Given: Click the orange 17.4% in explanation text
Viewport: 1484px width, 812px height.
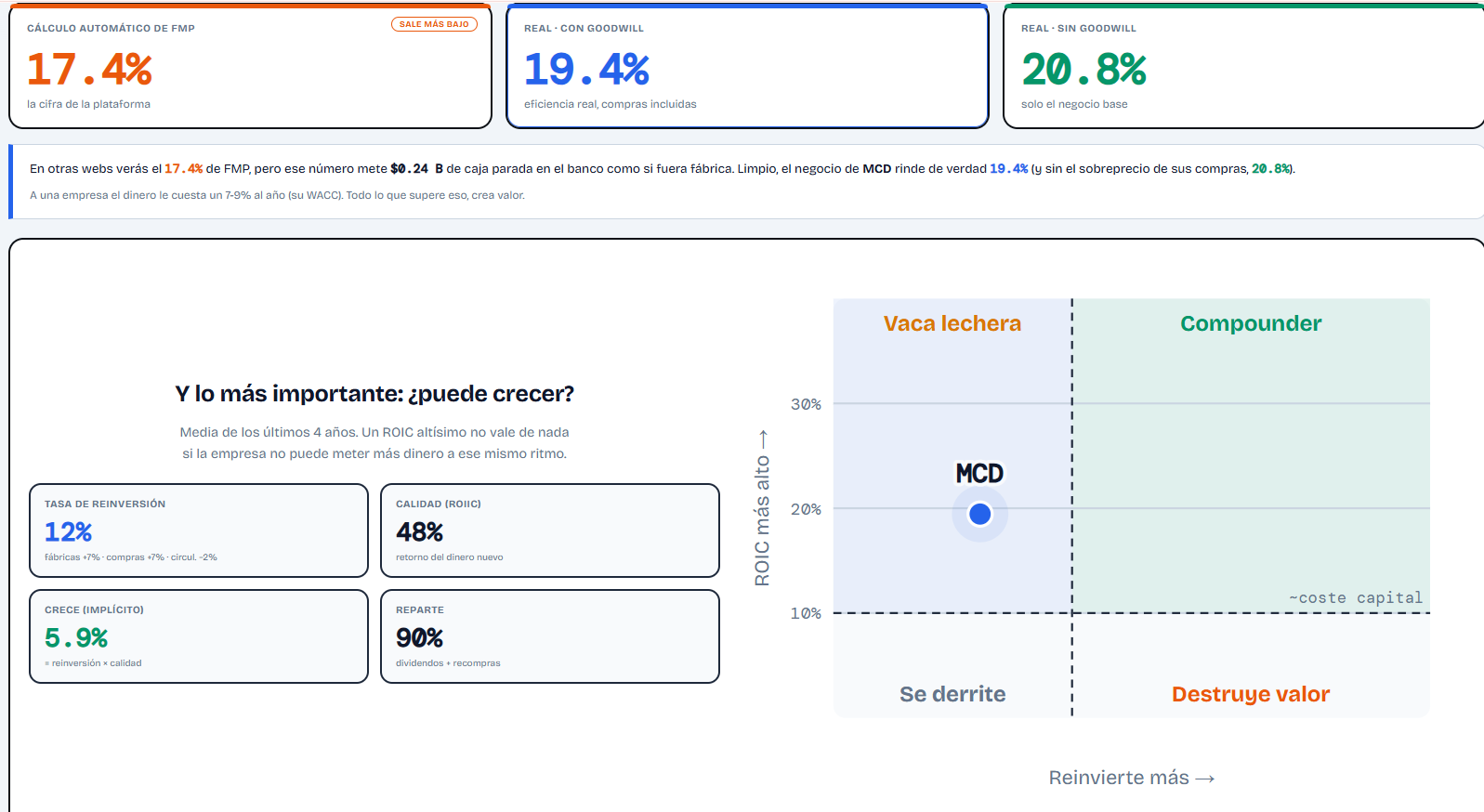Looking at the screenshot, I should [183, 169].
